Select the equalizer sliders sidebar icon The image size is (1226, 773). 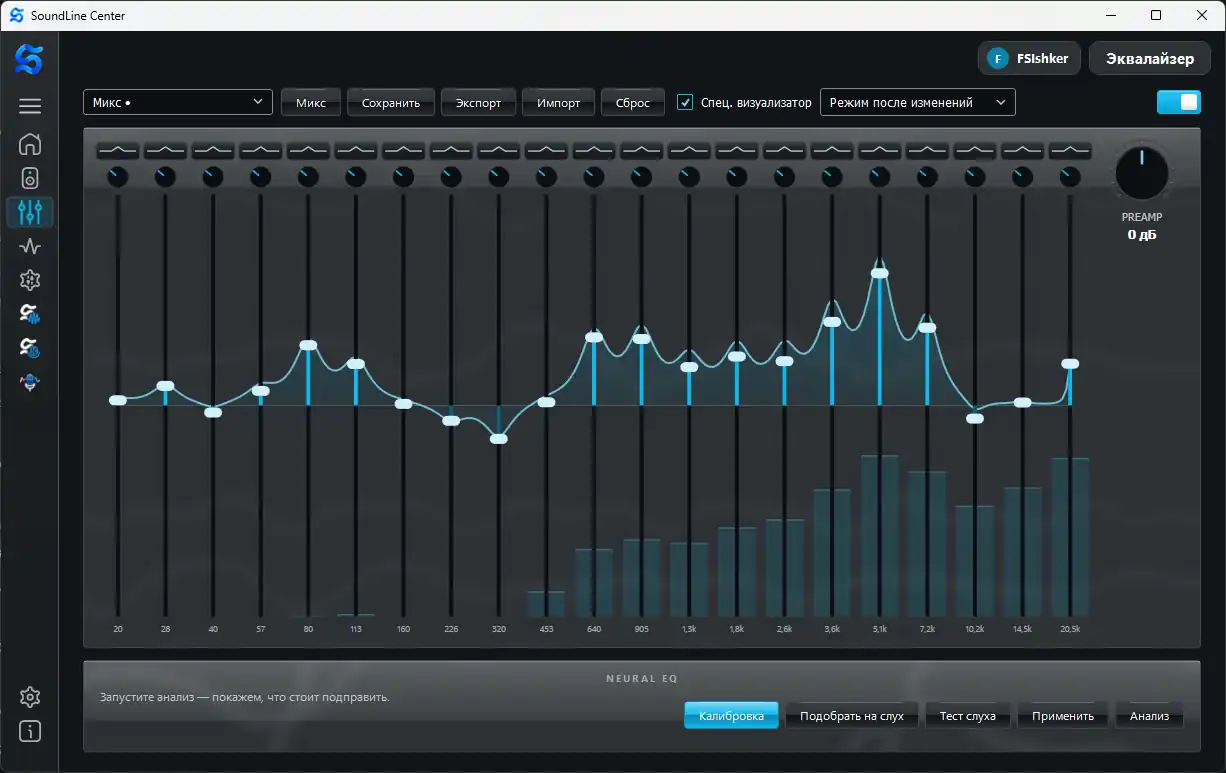pos(30,212)
